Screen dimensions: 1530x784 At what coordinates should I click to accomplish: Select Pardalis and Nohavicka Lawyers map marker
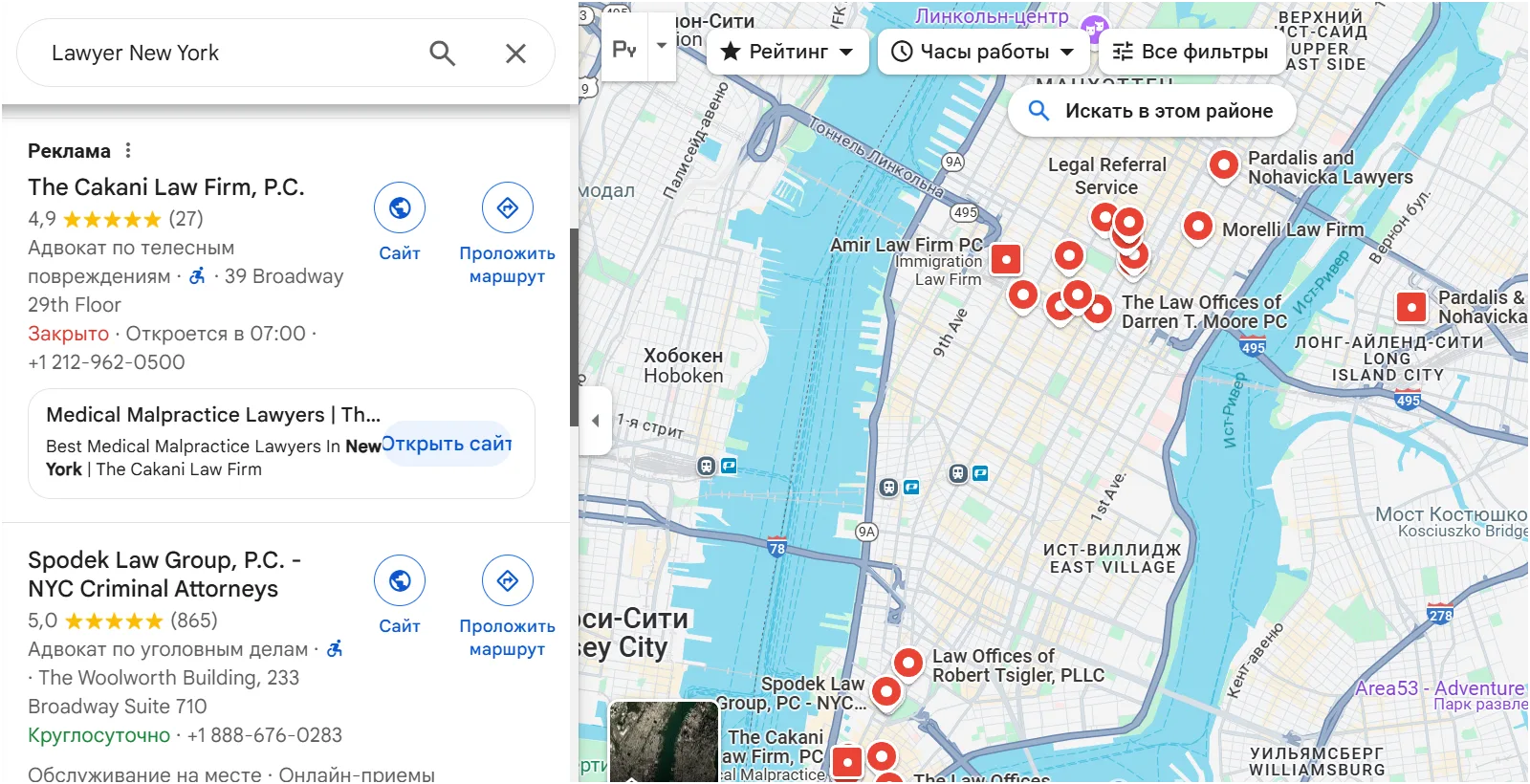1223,164
